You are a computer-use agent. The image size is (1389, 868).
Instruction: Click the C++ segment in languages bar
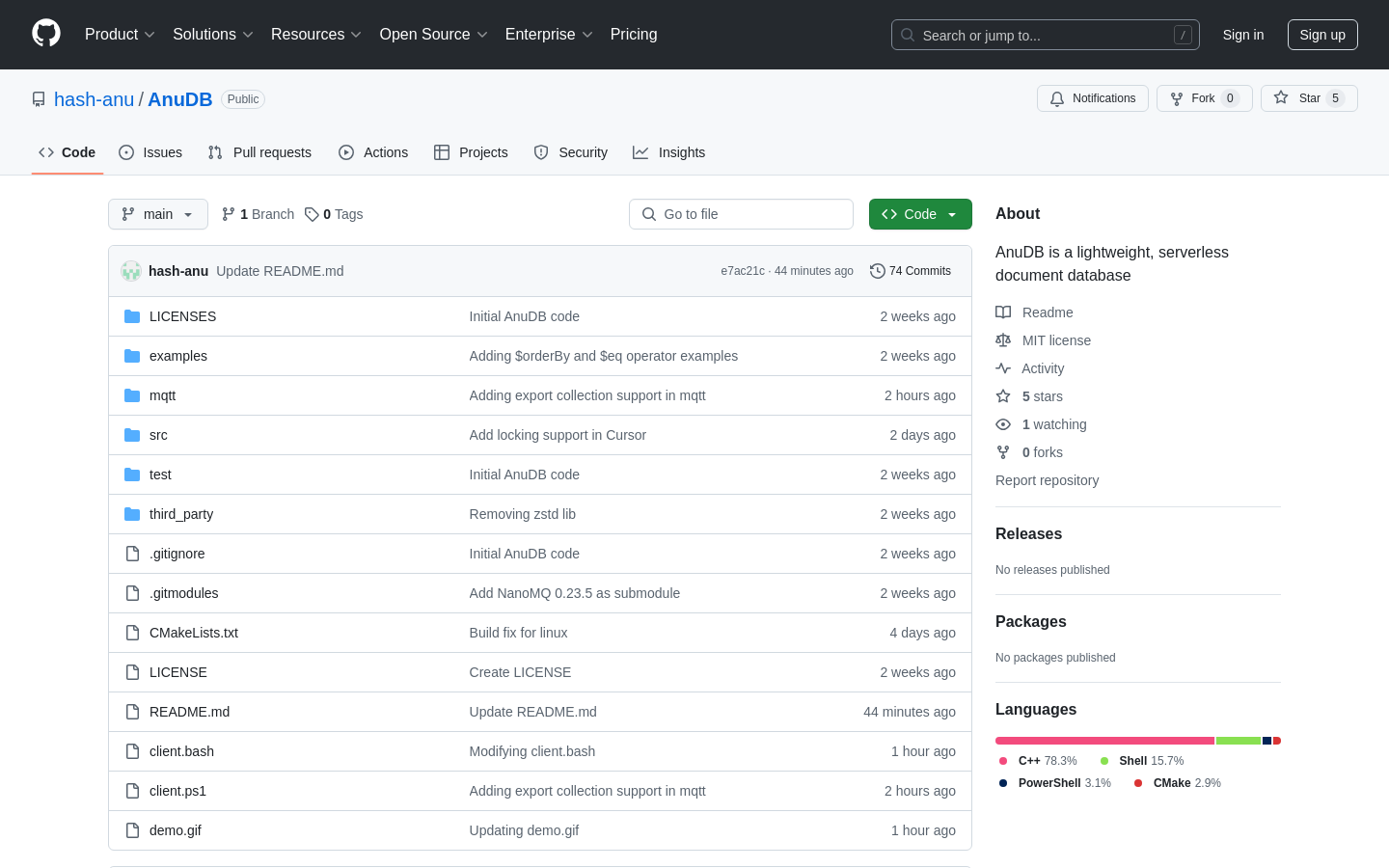click(1104, 741)
